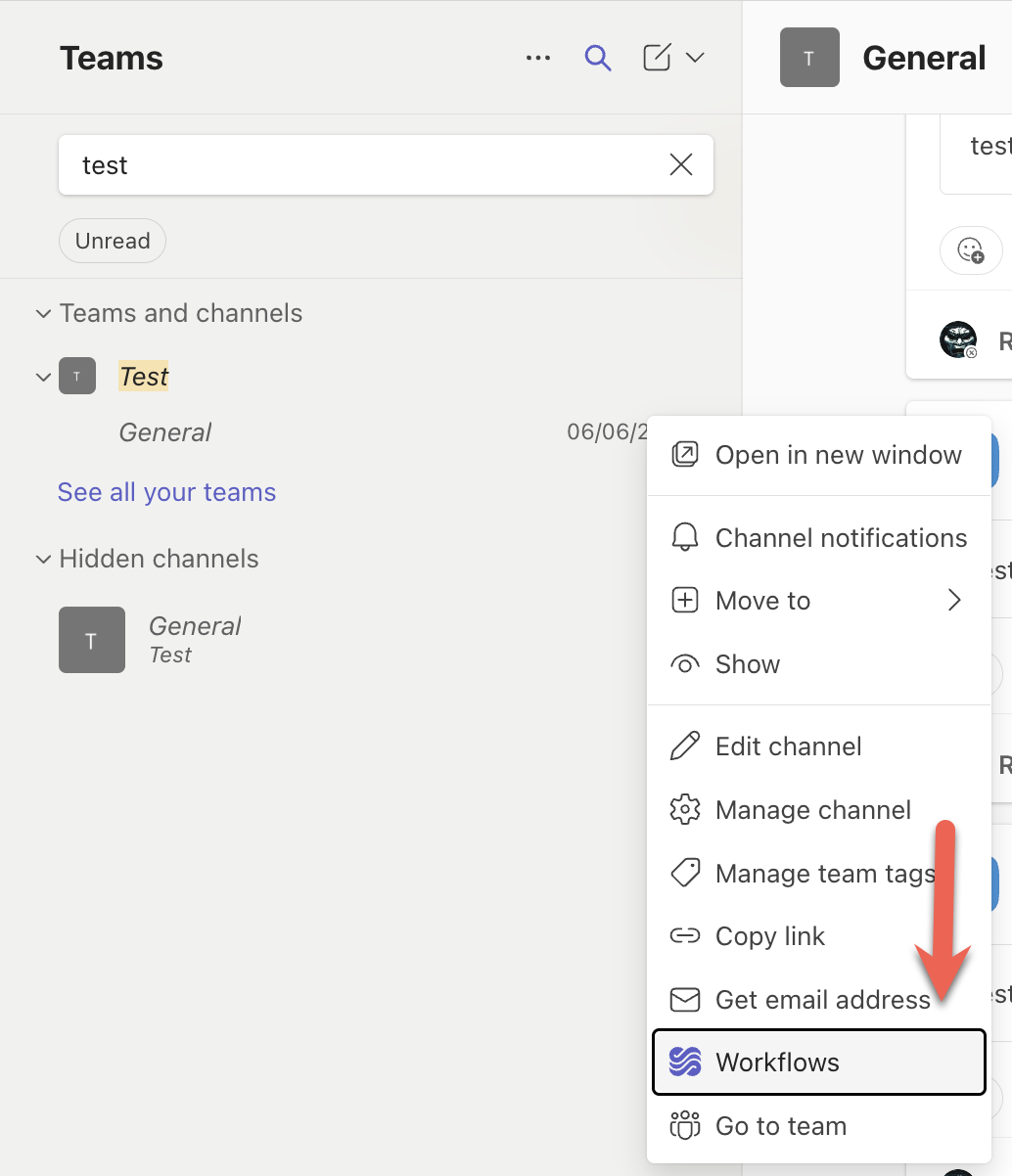Open Workflows from the context menu
1012x1176 pixels.
point(818,1063)
